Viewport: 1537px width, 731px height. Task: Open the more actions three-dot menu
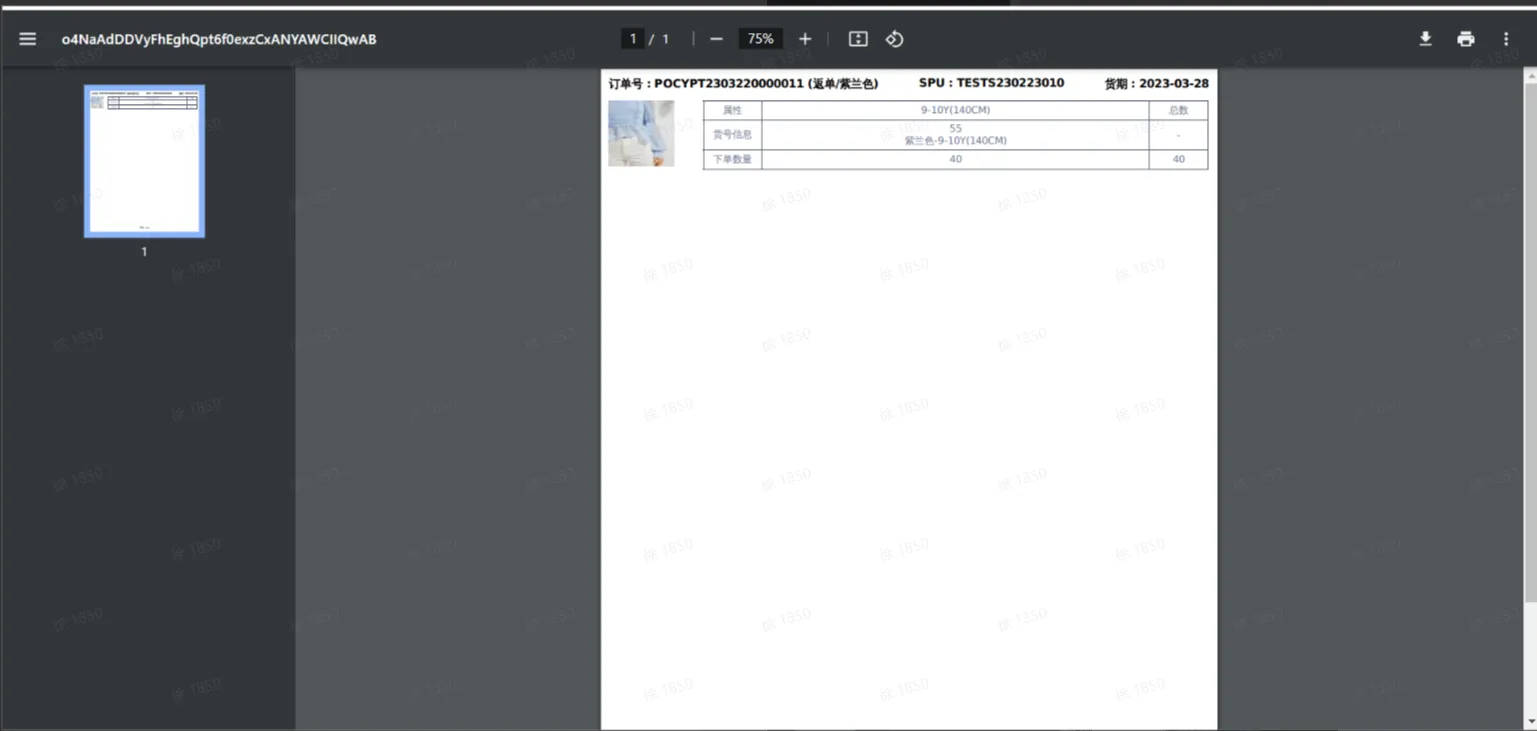[1506, 39]
